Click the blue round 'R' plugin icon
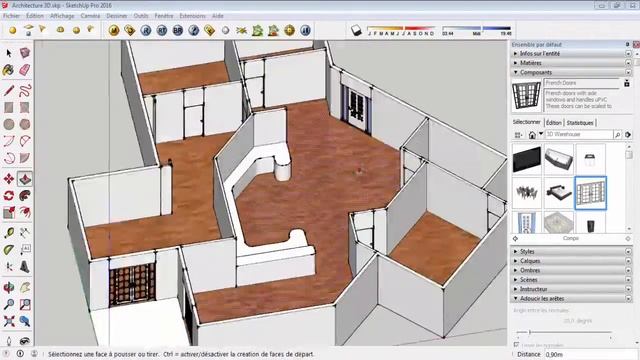This screenshot has height=360, width=640. [146, 30]
